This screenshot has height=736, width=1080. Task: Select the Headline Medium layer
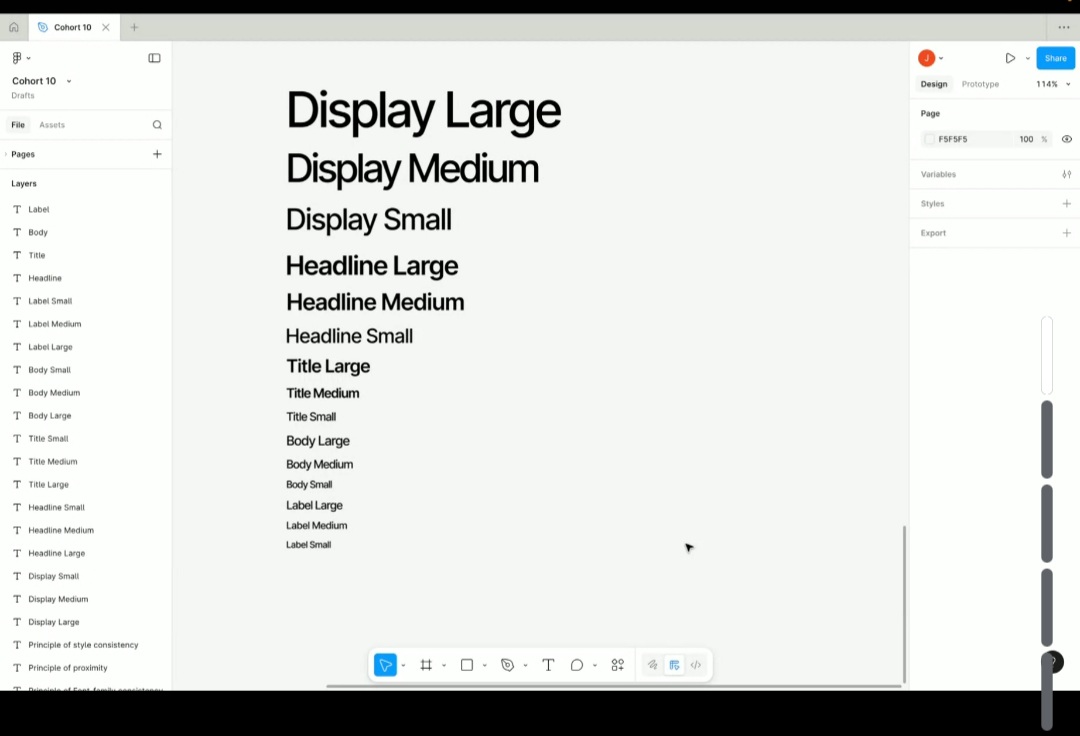coord(61,530)
